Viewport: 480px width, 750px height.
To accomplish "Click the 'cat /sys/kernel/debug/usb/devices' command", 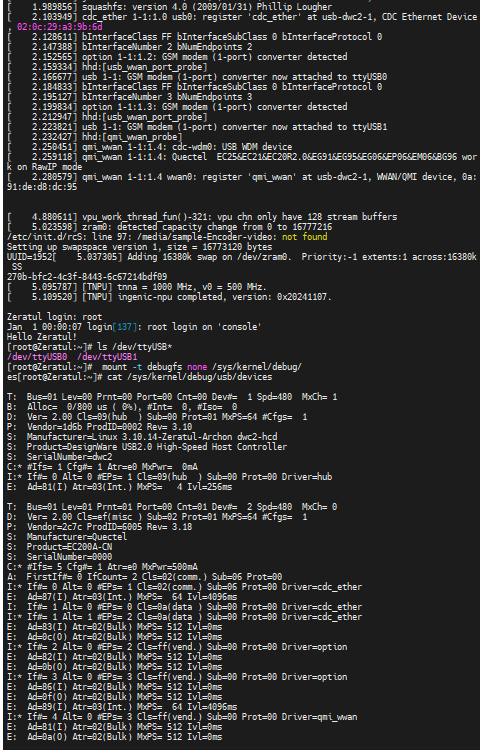I will [188, 377].
